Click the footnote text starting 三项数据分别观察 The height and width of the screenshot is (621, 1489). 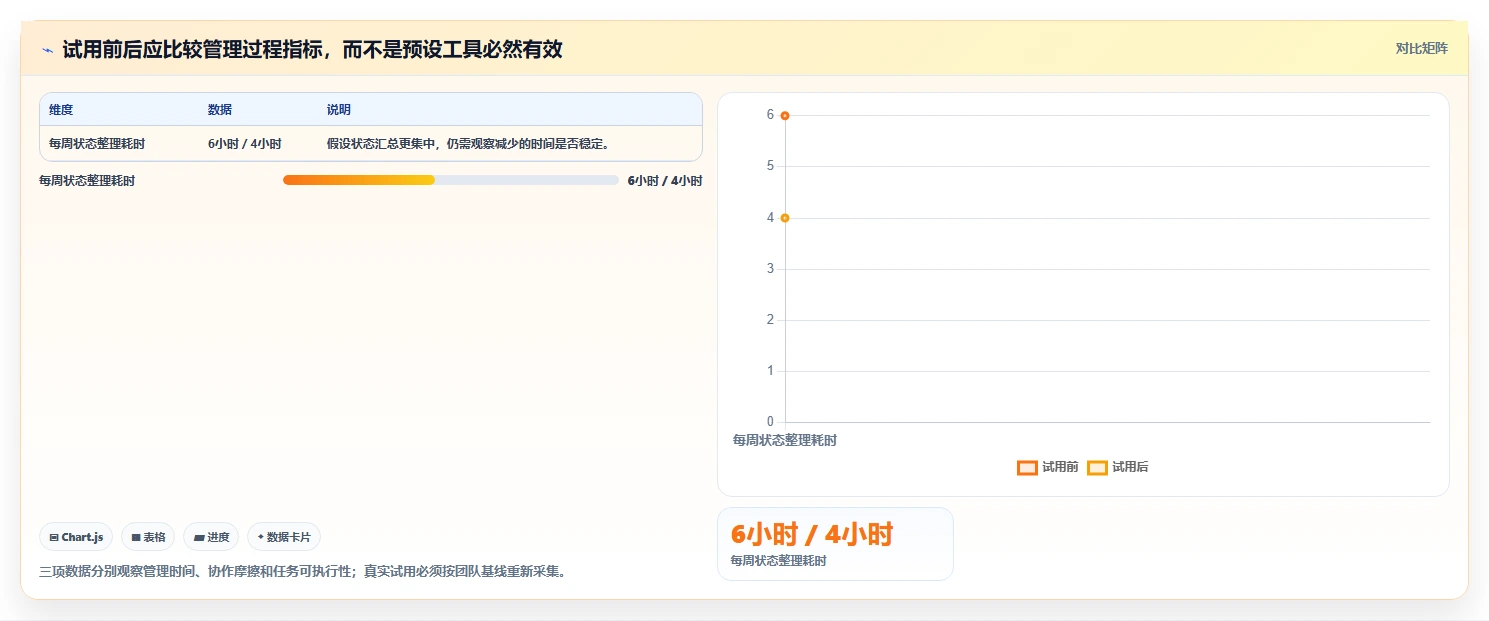(302, 572)
